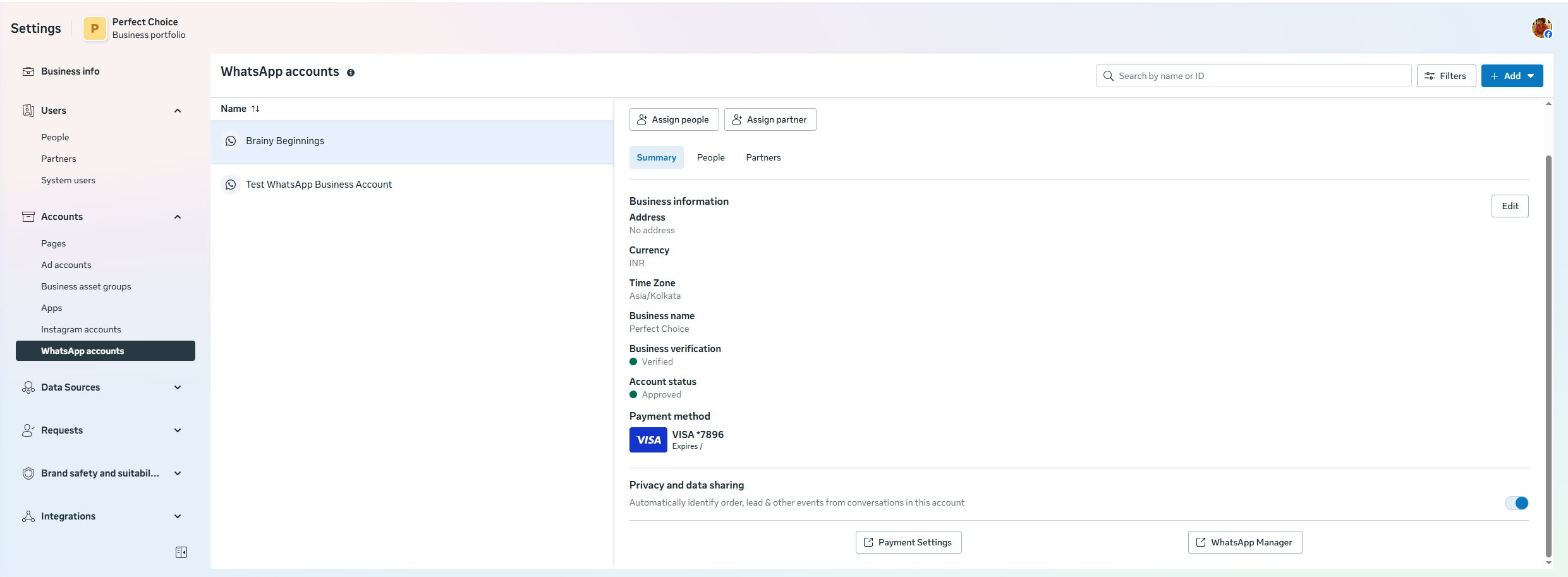The image size is (1568, 577).
Task: Click the WhatsApp accounts info icon
Action: click(x=351, y=73)
